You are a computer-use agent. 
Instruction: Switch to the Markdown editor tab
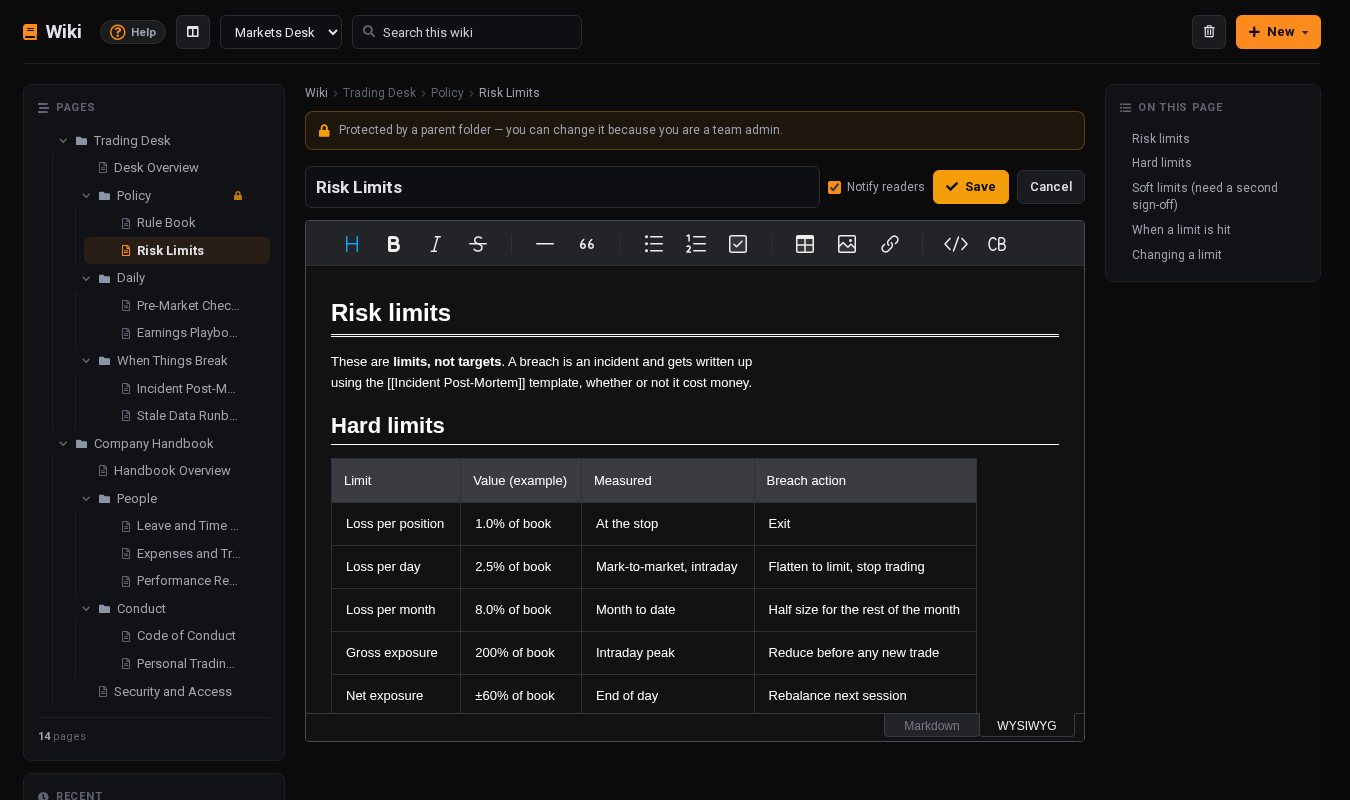click(x=931, y=726)
